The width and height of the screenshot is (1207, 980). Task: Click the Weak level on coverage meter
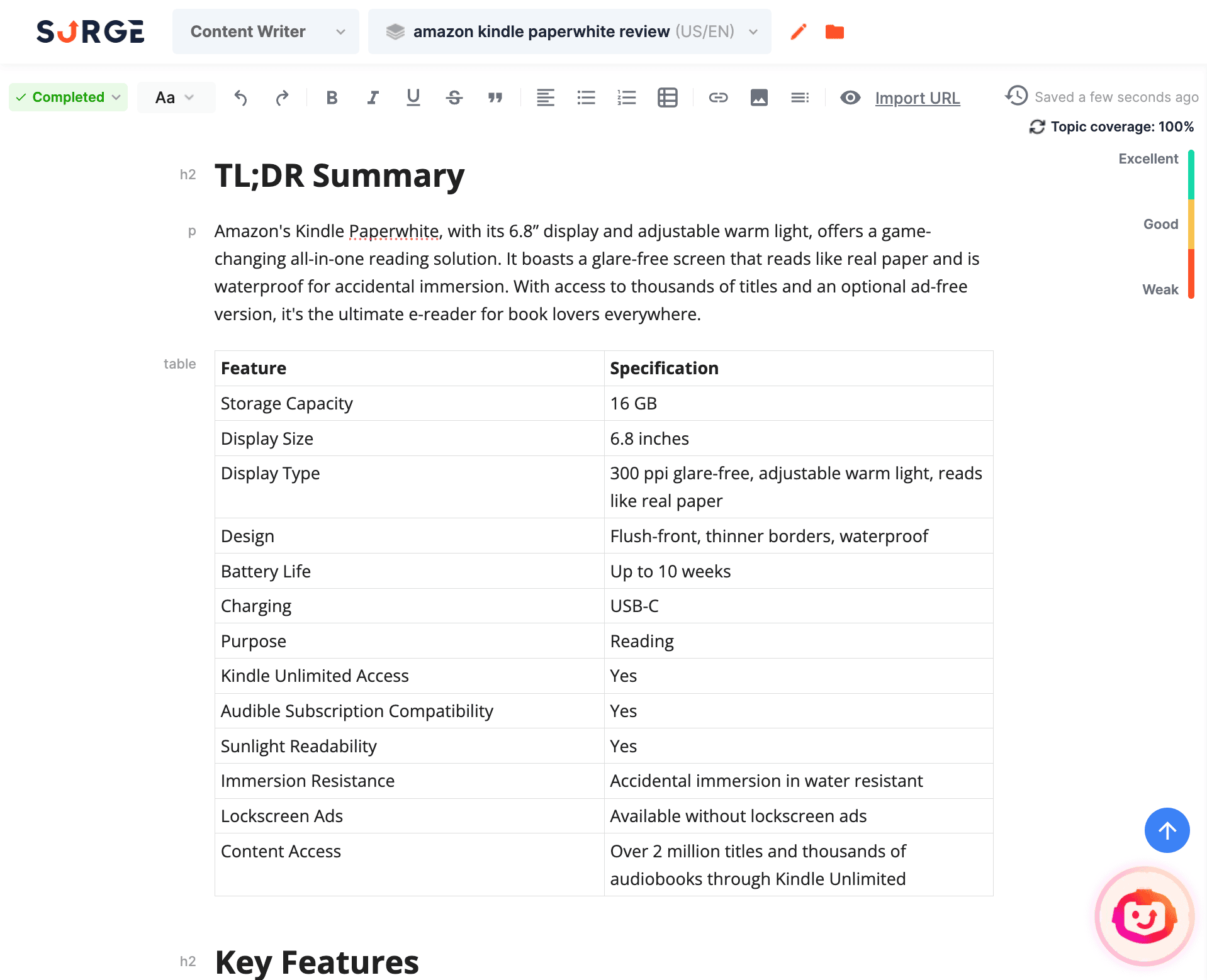pos(1160,290)
